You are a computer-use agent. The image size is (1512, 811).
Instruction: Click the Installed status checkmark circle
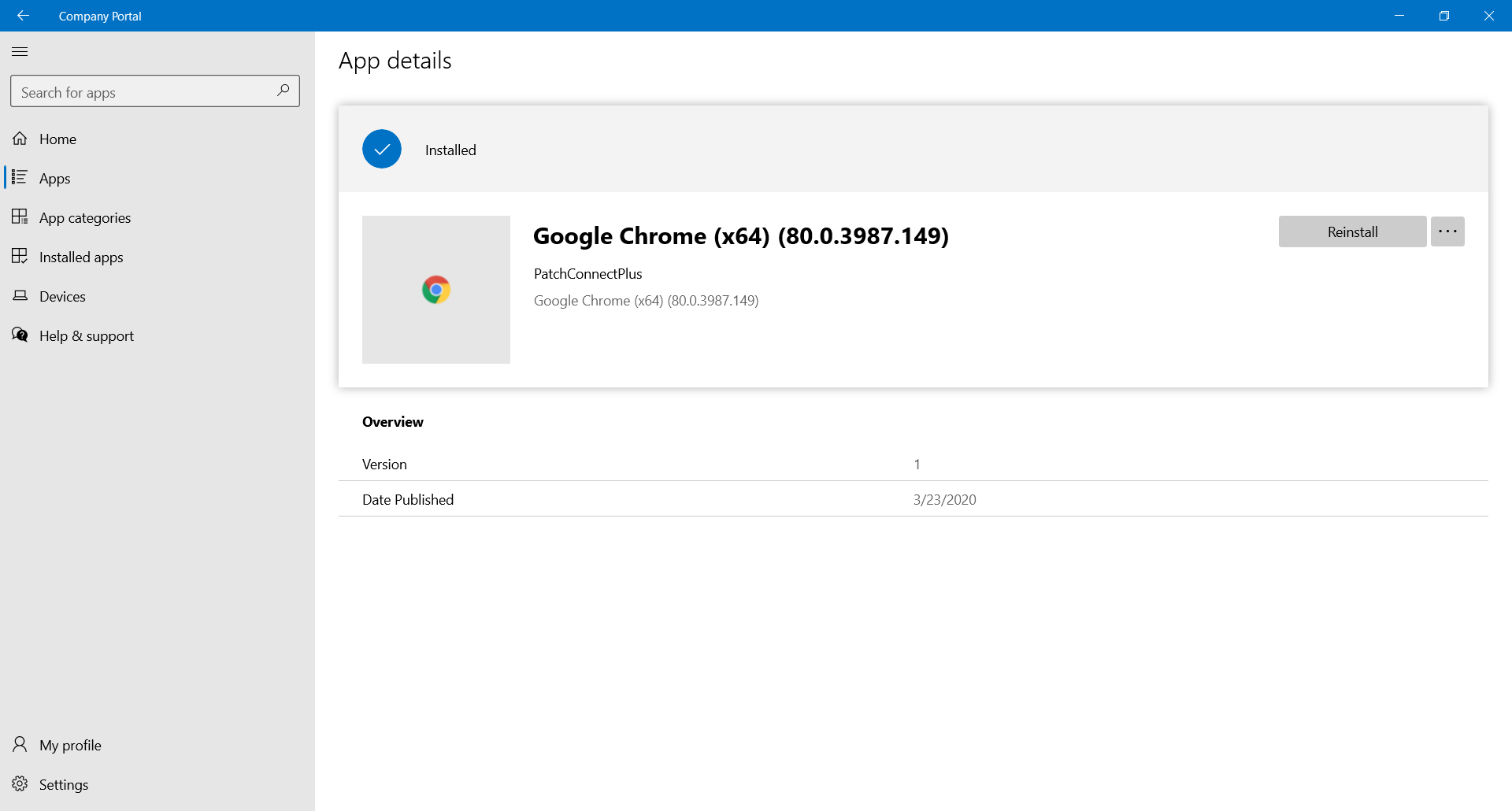coord(381,149)
